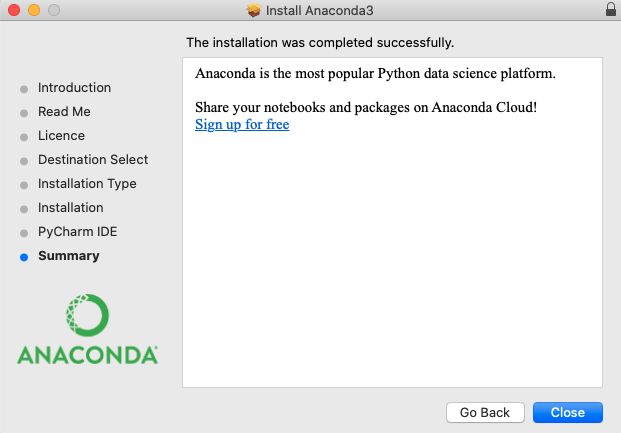Viewport: 621px width, 433px height.
Task: Close the window with red button
Action: click(14, 10)
